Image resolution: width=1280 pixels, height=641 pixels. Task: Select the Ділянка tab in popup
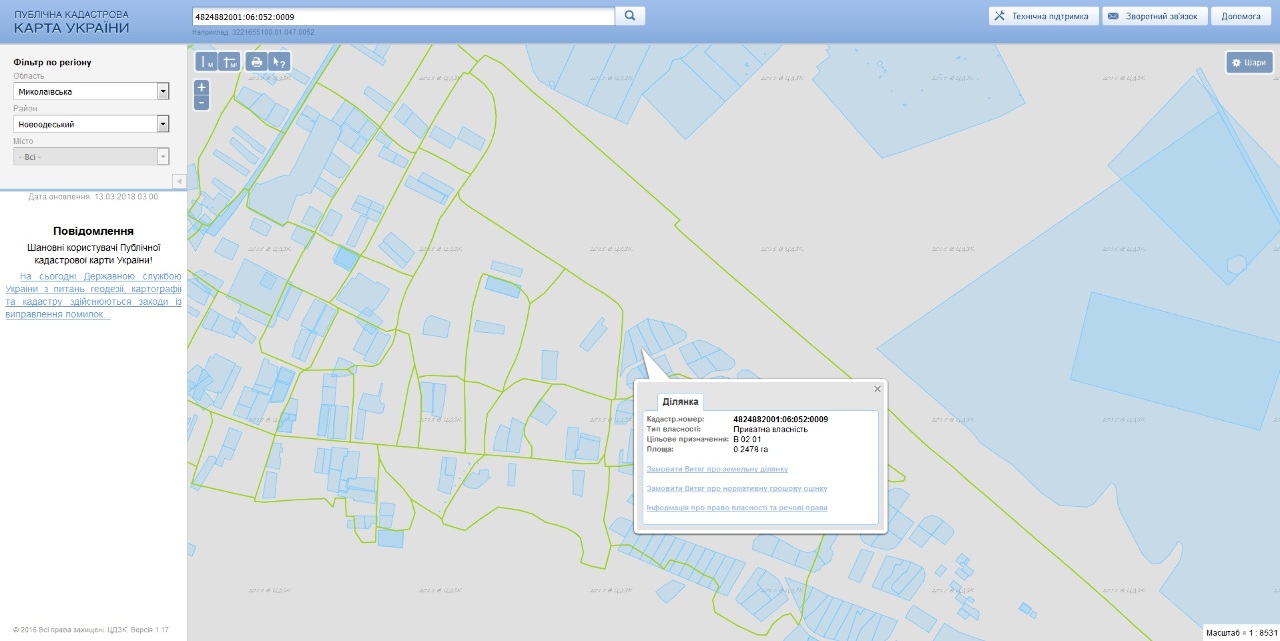coord(681,401)
